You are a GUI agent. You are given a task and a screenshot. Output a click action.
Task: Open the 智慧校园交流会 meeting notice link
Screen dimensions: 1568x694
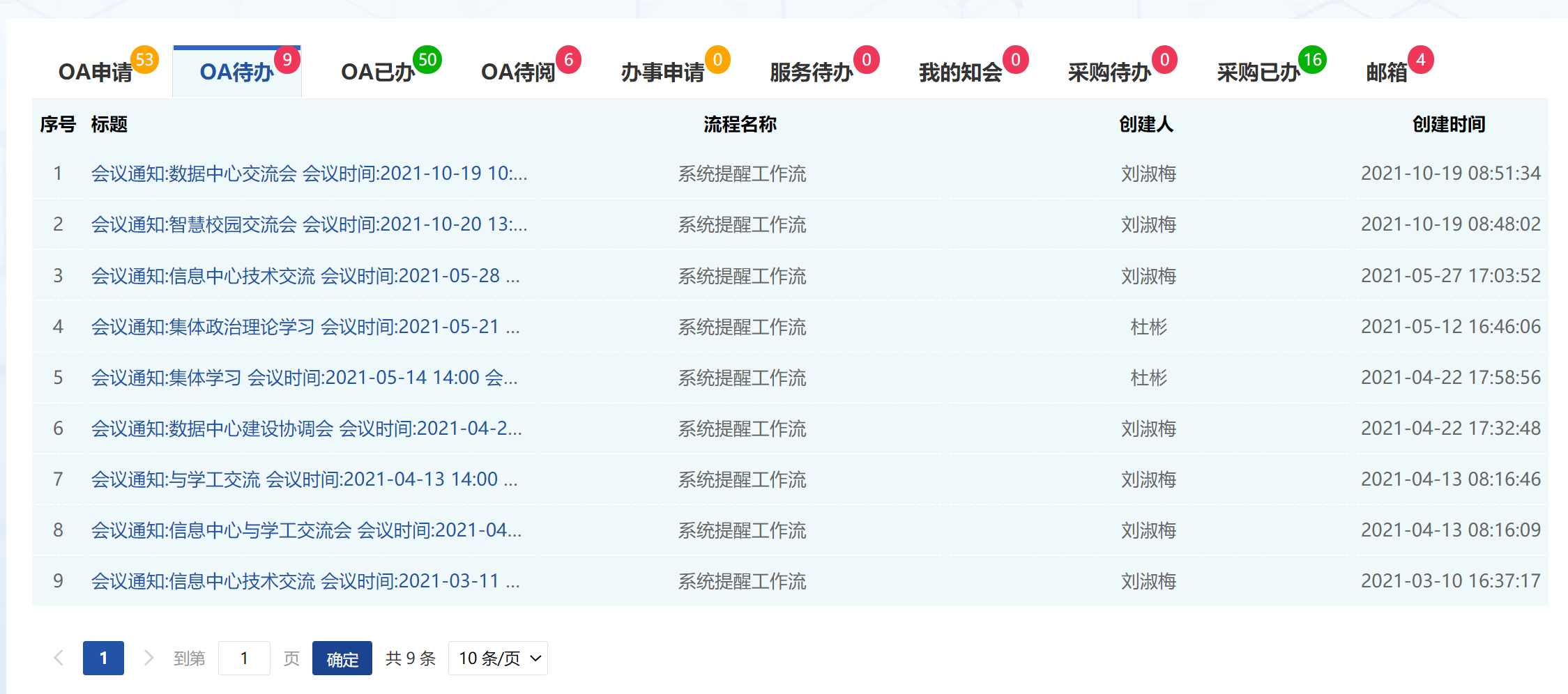(x=309, y=224)
